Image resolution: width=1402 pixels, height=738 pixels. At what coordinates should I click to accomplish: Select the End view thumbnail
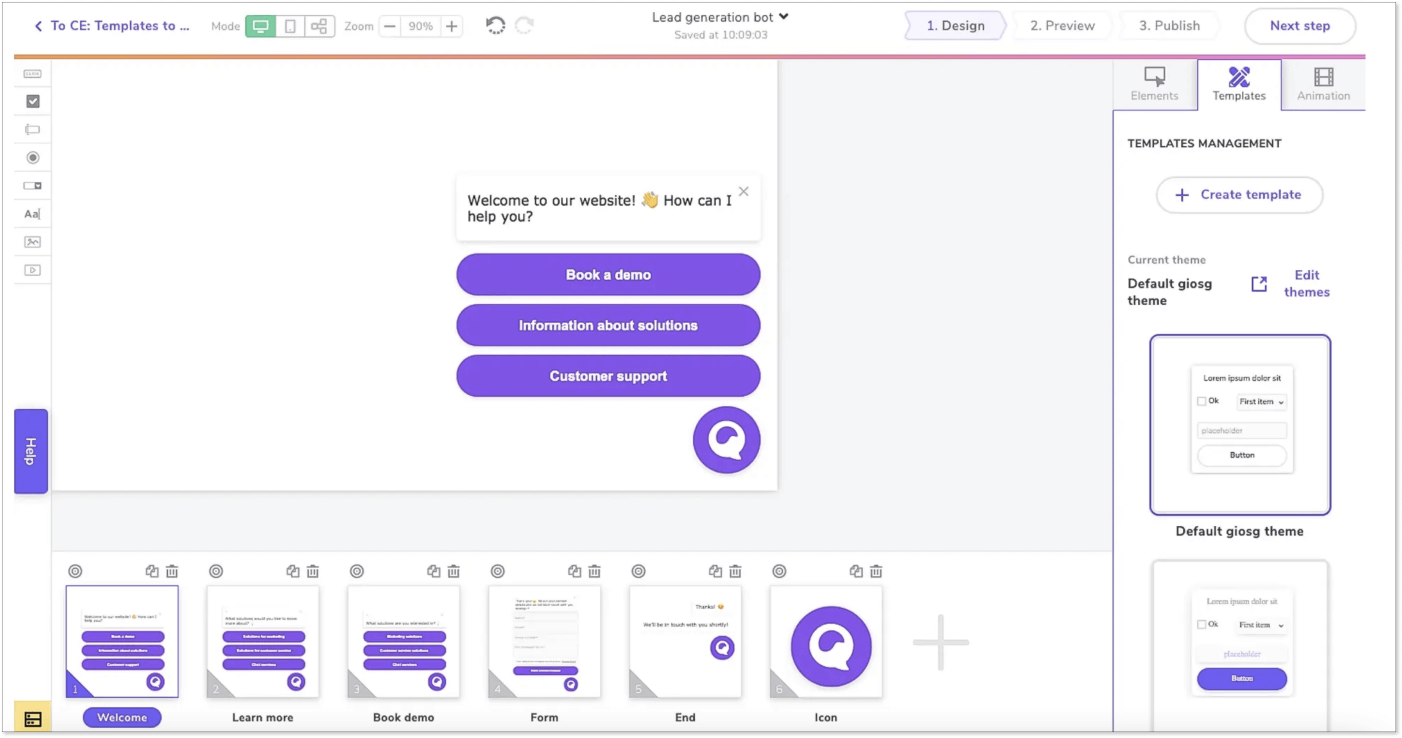[685, 641]
